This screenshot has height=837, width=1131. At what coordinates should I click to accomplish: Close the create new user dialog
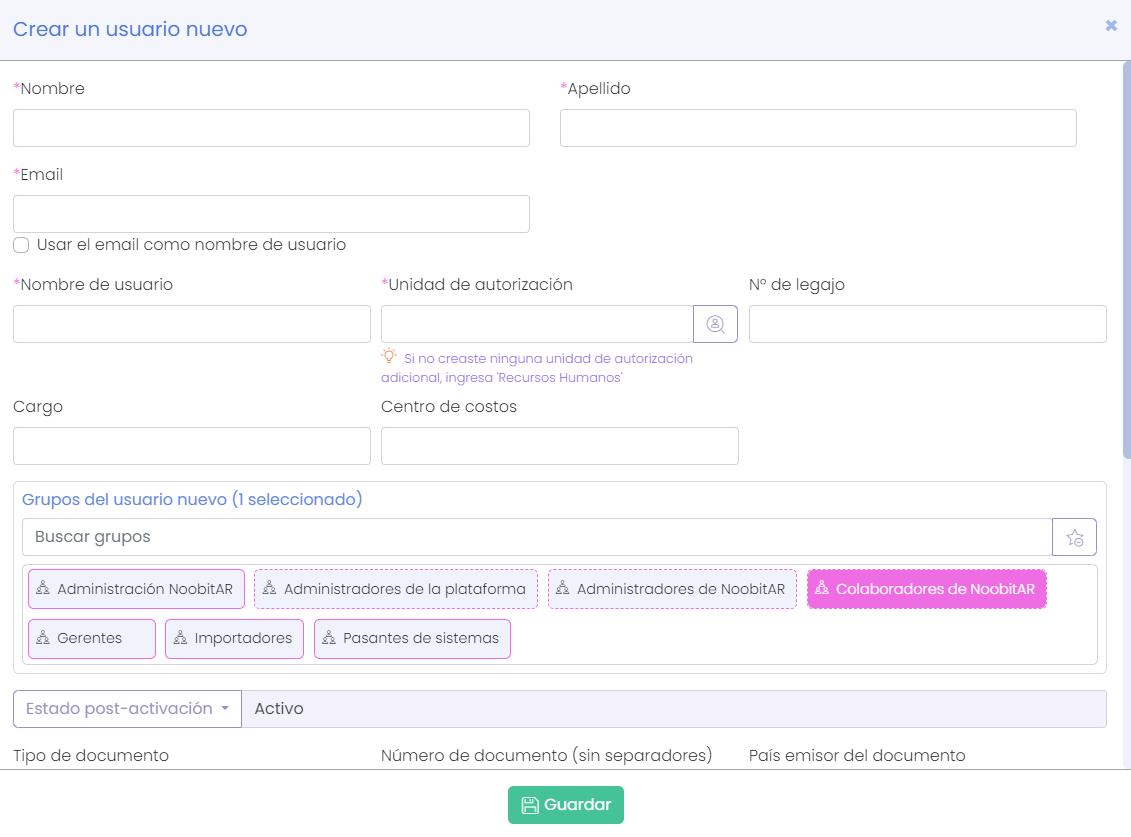1110,26
